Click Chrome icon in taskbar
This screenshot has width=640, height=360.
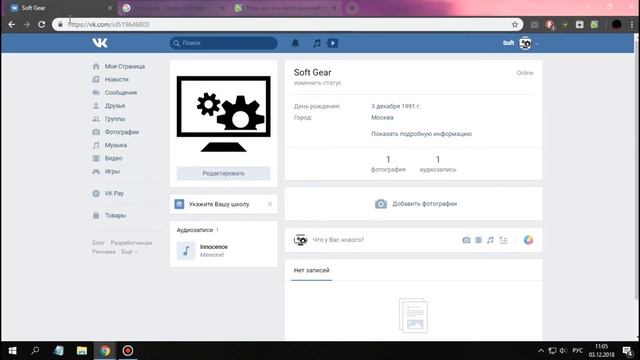coord(105,351)
